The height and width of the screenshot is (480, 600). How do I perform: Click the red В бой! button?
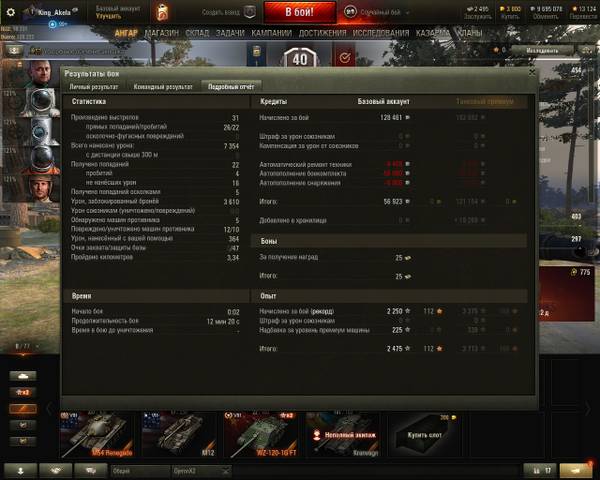[x=300, y=12]
